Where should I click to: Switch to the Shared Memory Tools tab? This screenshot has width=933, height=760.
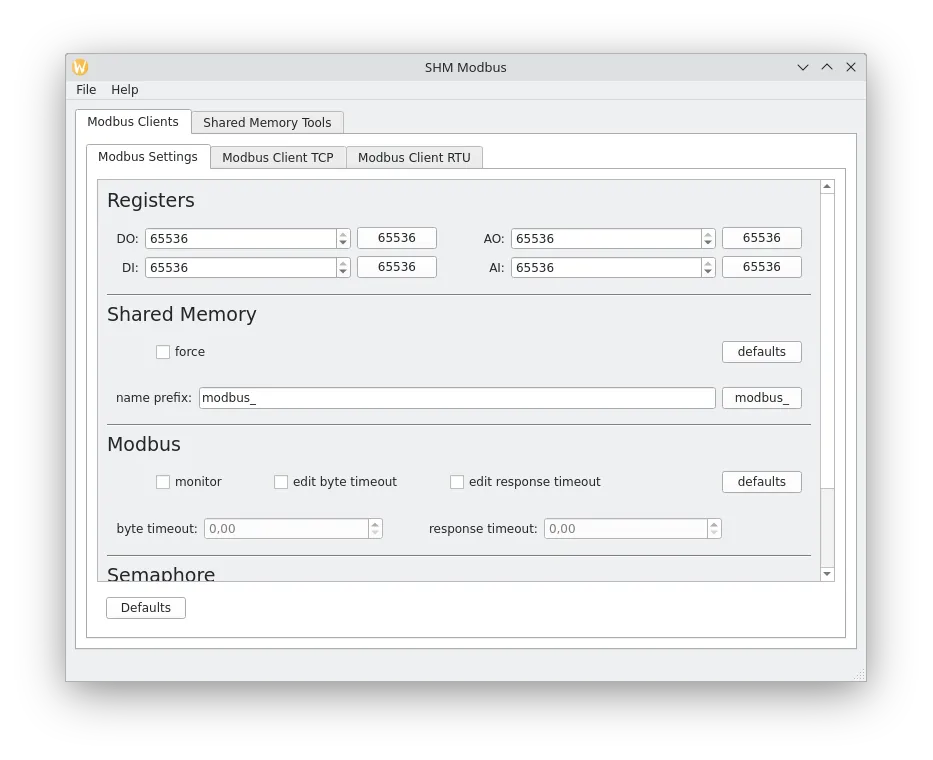click(x=267, y=122)
